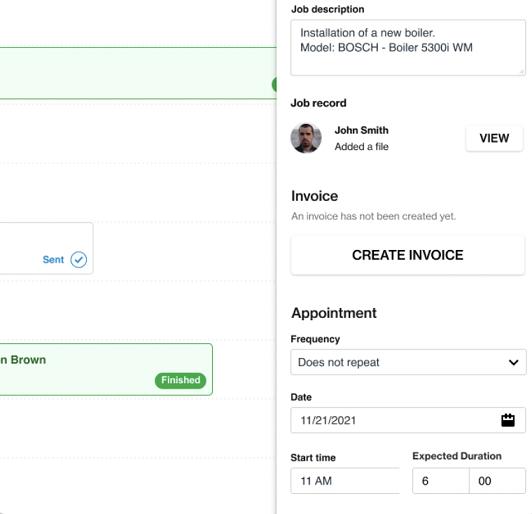
Task: Click the Expected Duration hours field showing 6
Action: click(441, 481)
